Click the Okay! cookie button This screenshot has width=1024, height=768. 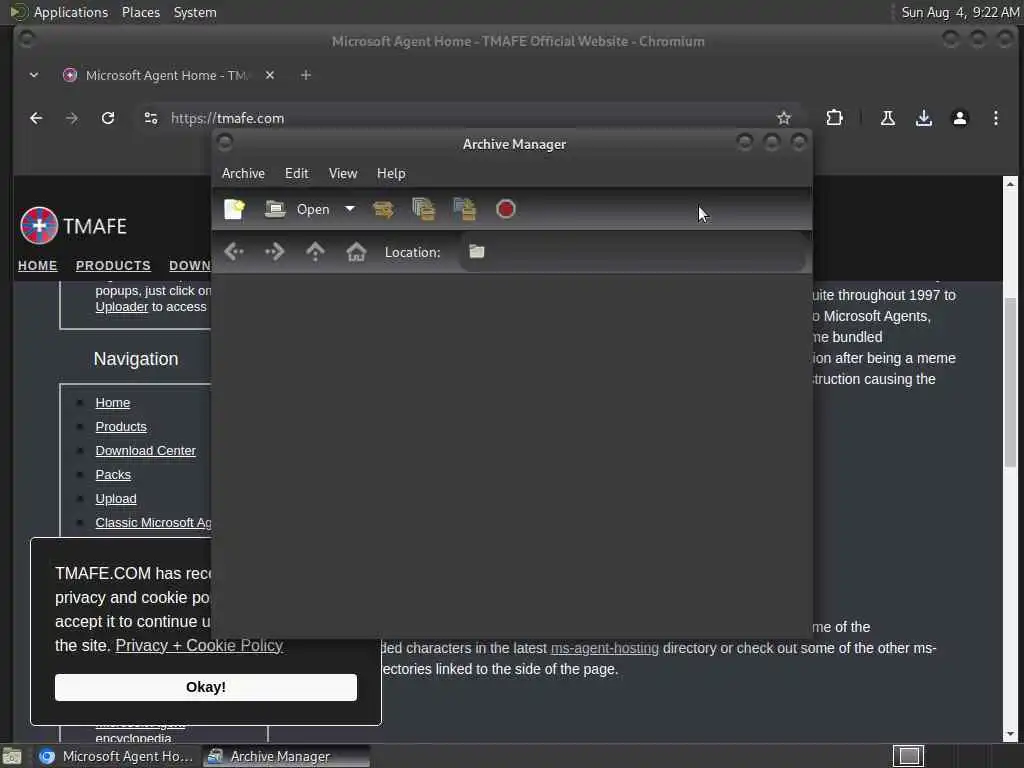(206, 688)
